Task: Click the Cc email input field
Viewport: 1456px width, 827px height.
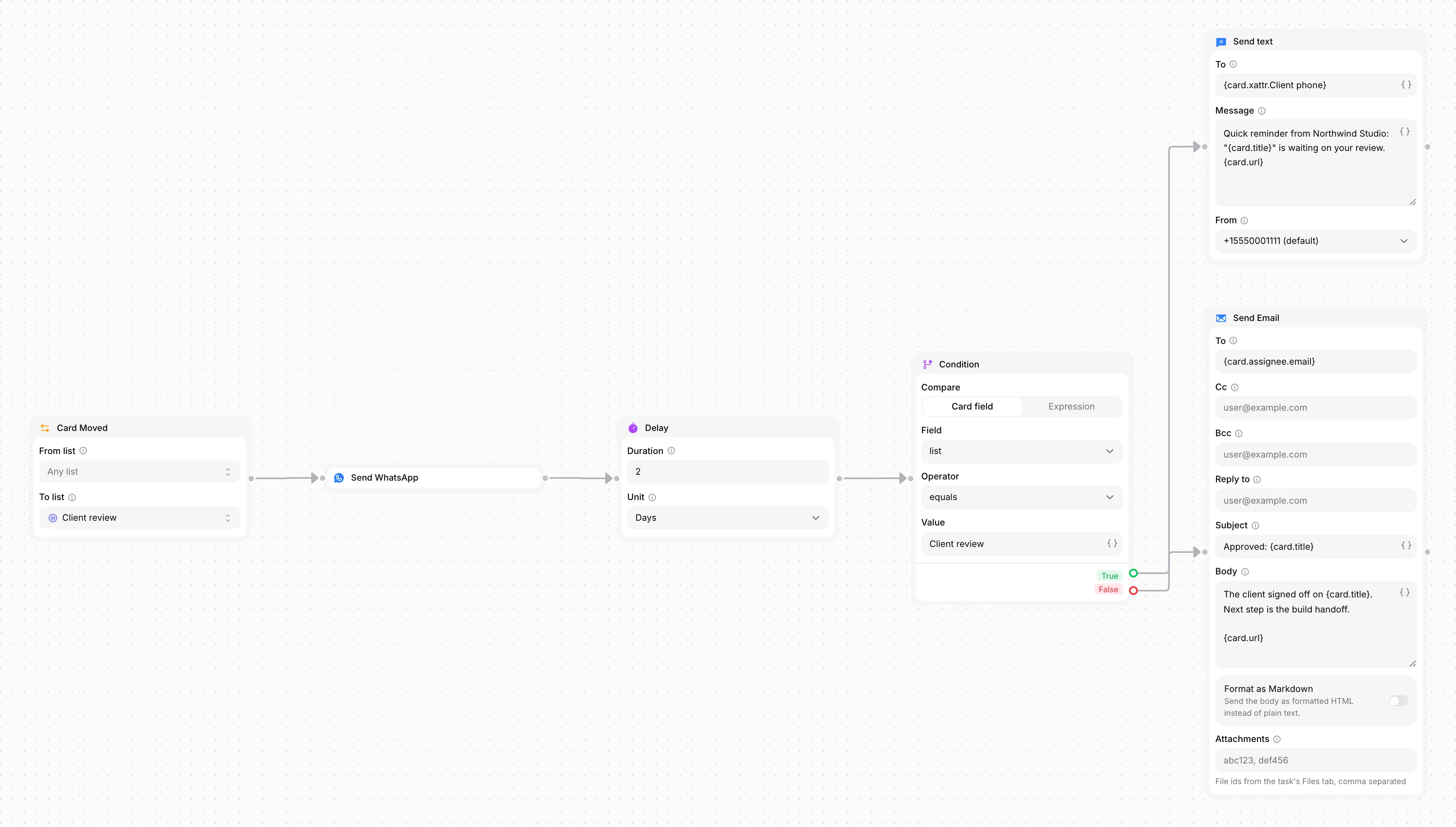Action: coord(1315,407)
